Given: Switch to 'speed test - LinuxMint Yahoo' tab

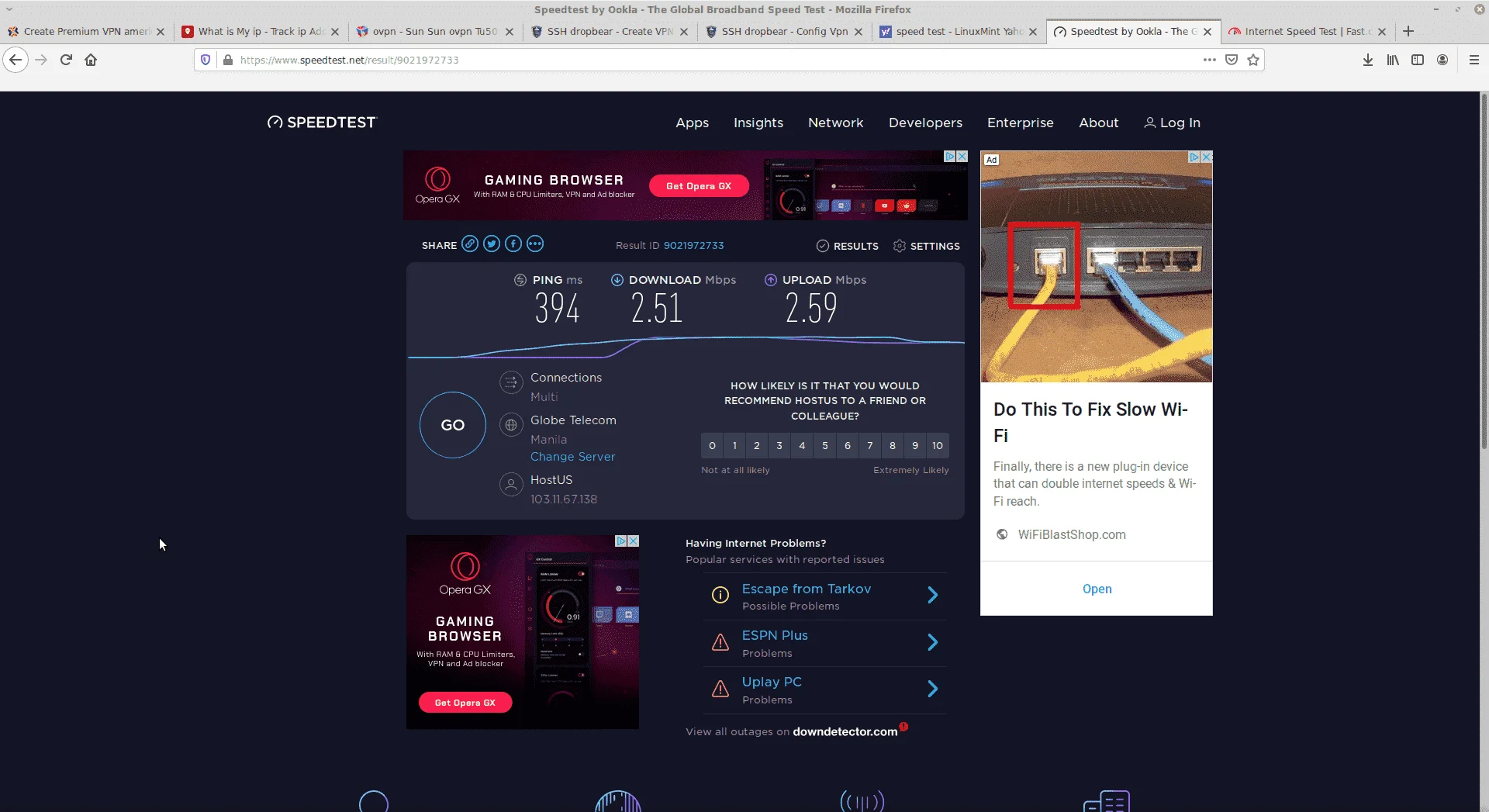Looking at the screenshot, I should pos(959,32).
